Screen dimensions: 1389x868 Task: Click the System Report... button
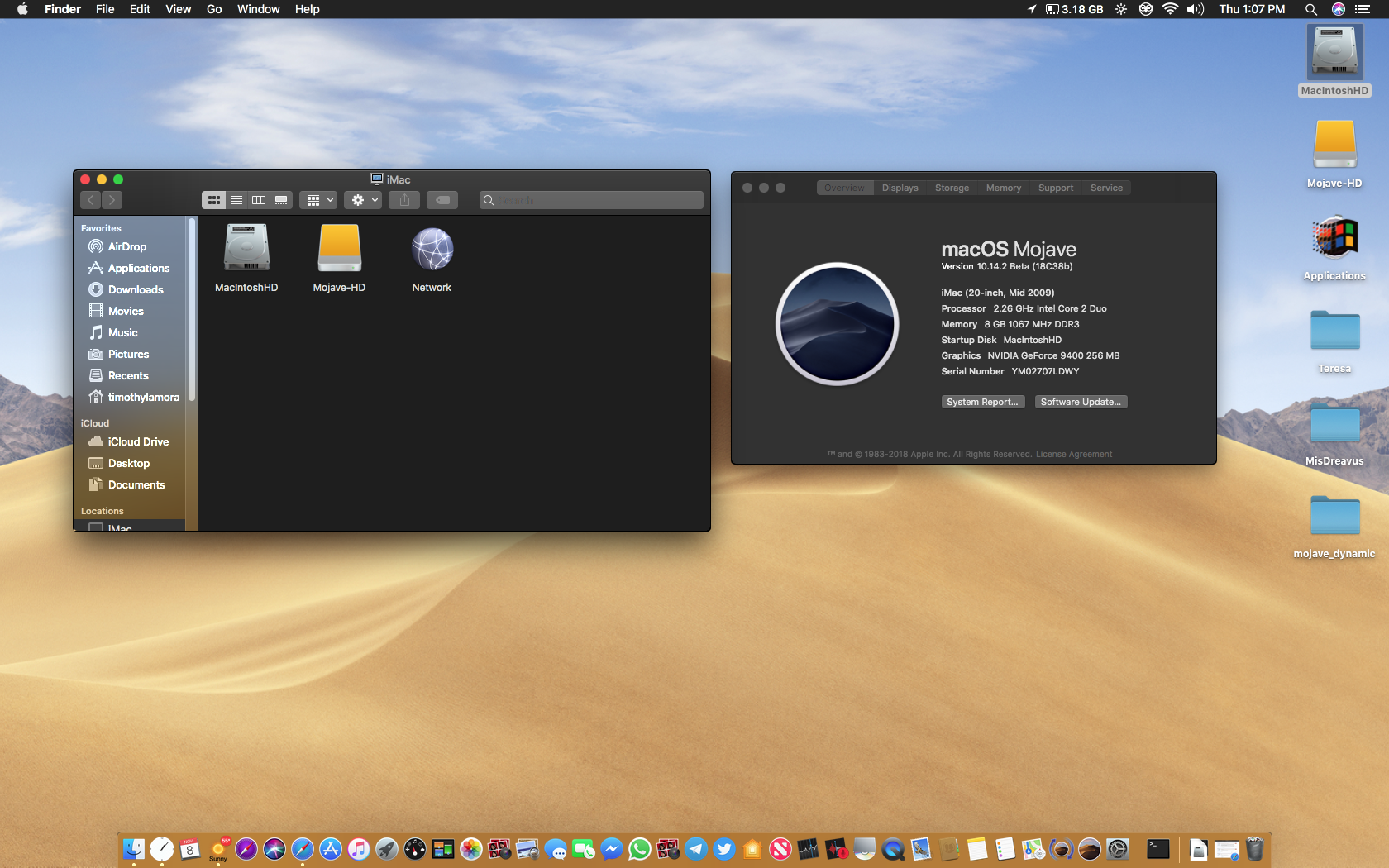tap(983, 402)
